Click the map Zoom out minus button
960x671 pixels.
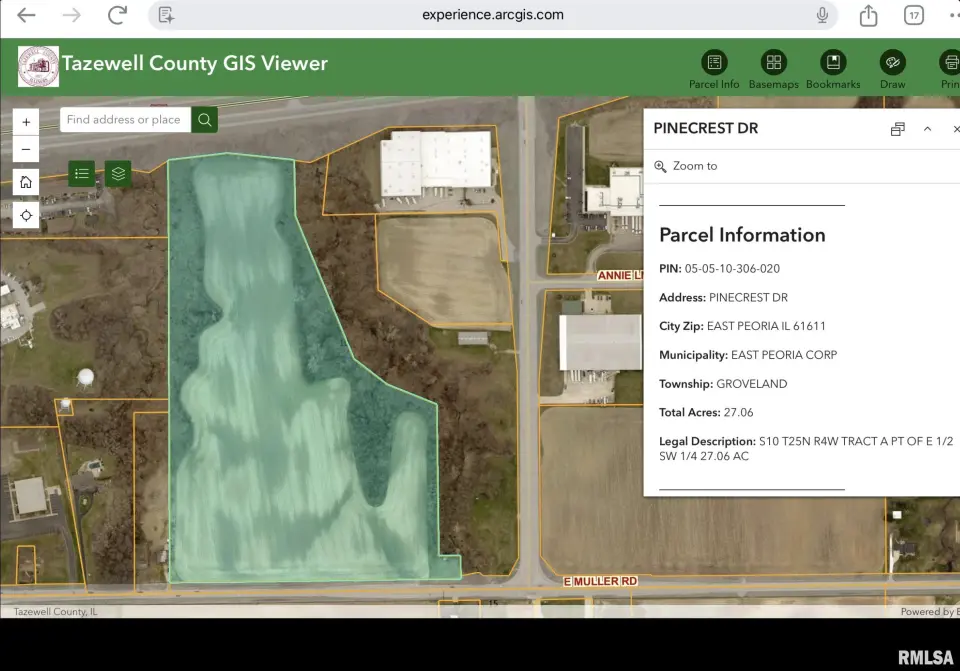(x=26, y=150)
